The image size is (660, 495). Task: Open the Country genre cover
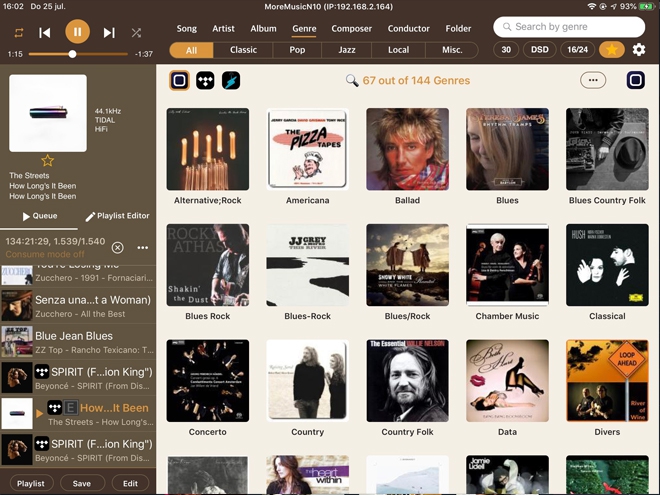tap(307, 381)
